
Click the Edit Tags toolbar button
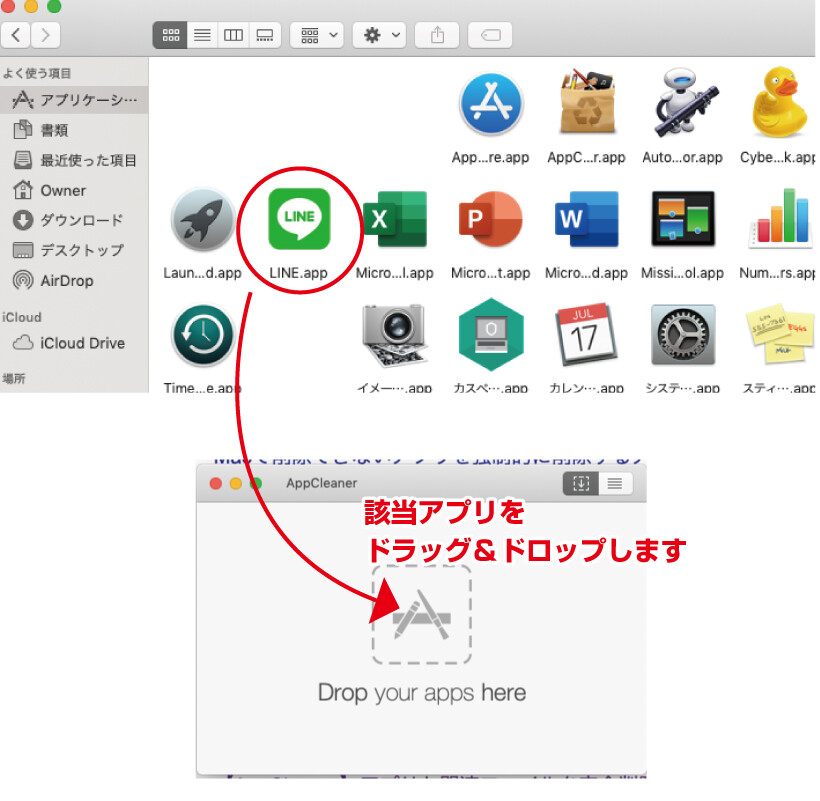pos(489,35)
